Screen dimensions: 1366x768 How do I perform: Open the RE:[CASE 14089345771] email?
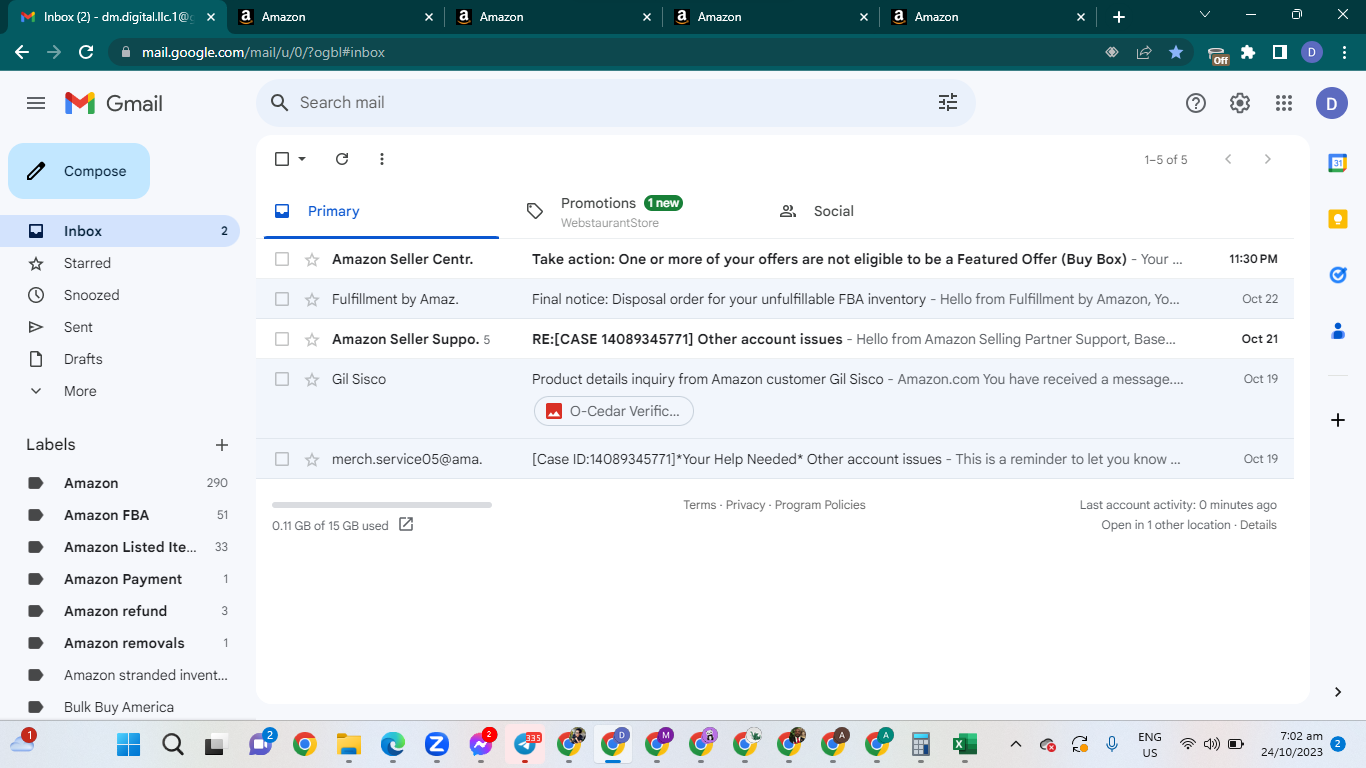tap(775, 339)
